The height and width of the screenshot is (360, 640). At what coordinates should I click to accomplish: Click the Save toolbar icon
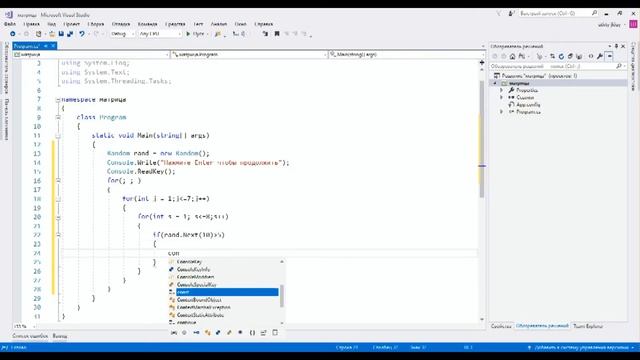(x=61, y=34)
